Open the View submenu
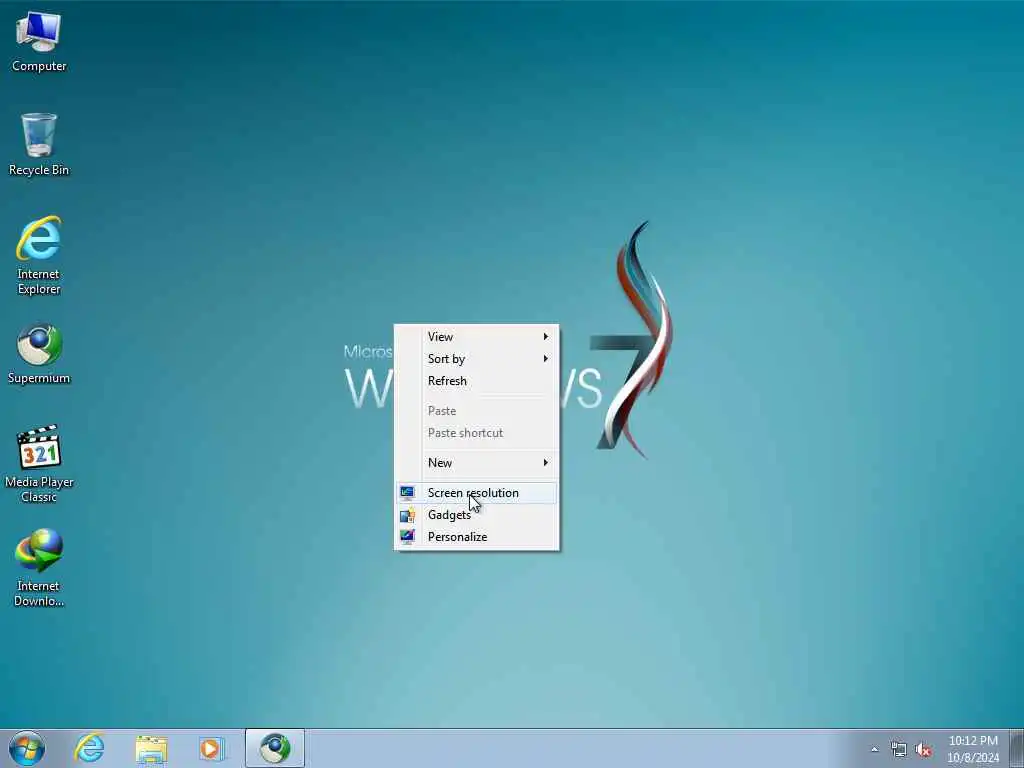This screenshot has height=768, width=1024. (477, 336)
